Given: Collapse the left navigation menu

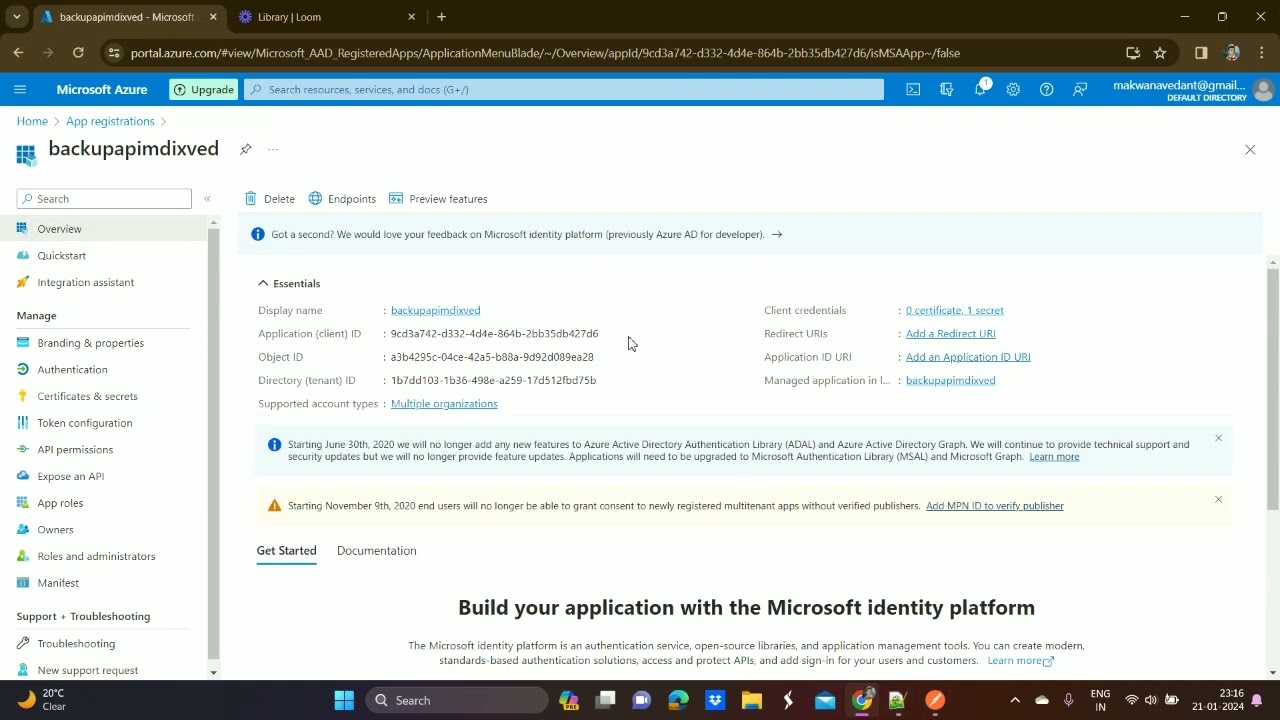Looking at the screenshot, I should (207, 198).
